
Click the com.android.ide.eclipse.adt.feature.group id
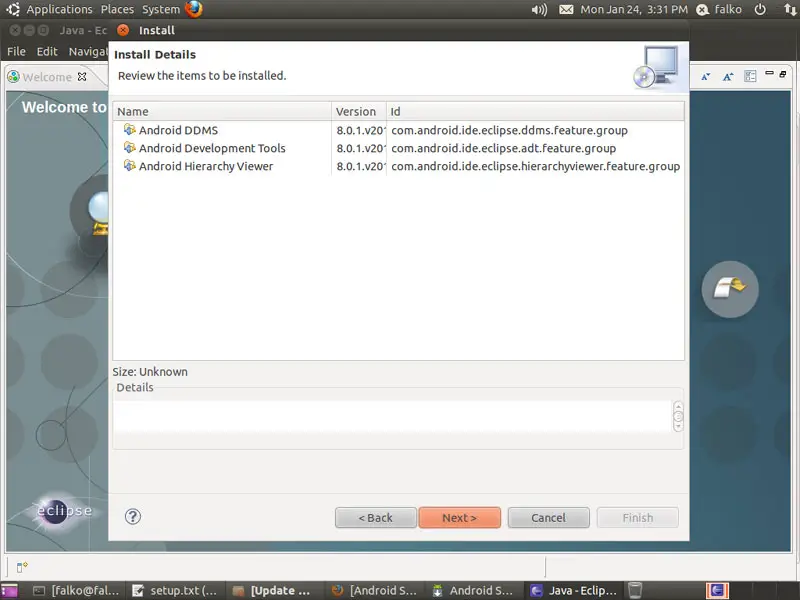tap(504, 148)
